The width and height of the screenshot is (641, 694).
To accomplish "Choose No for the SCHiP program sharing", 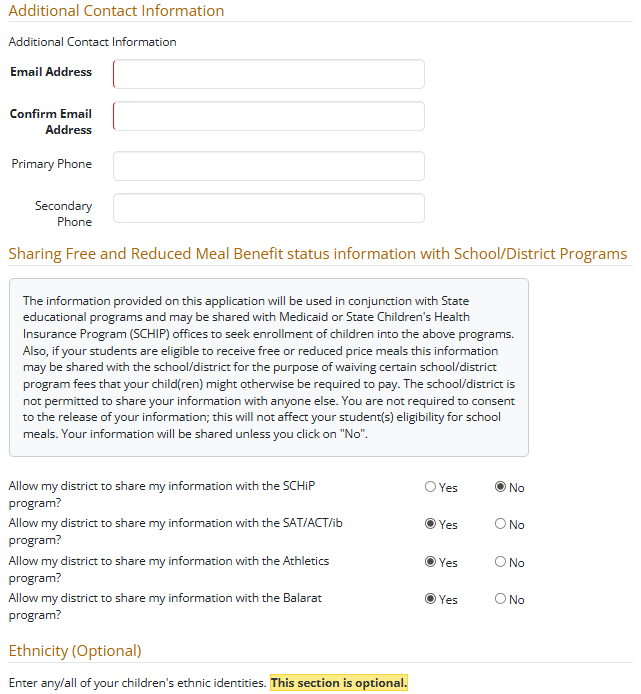I will point(501,487).
